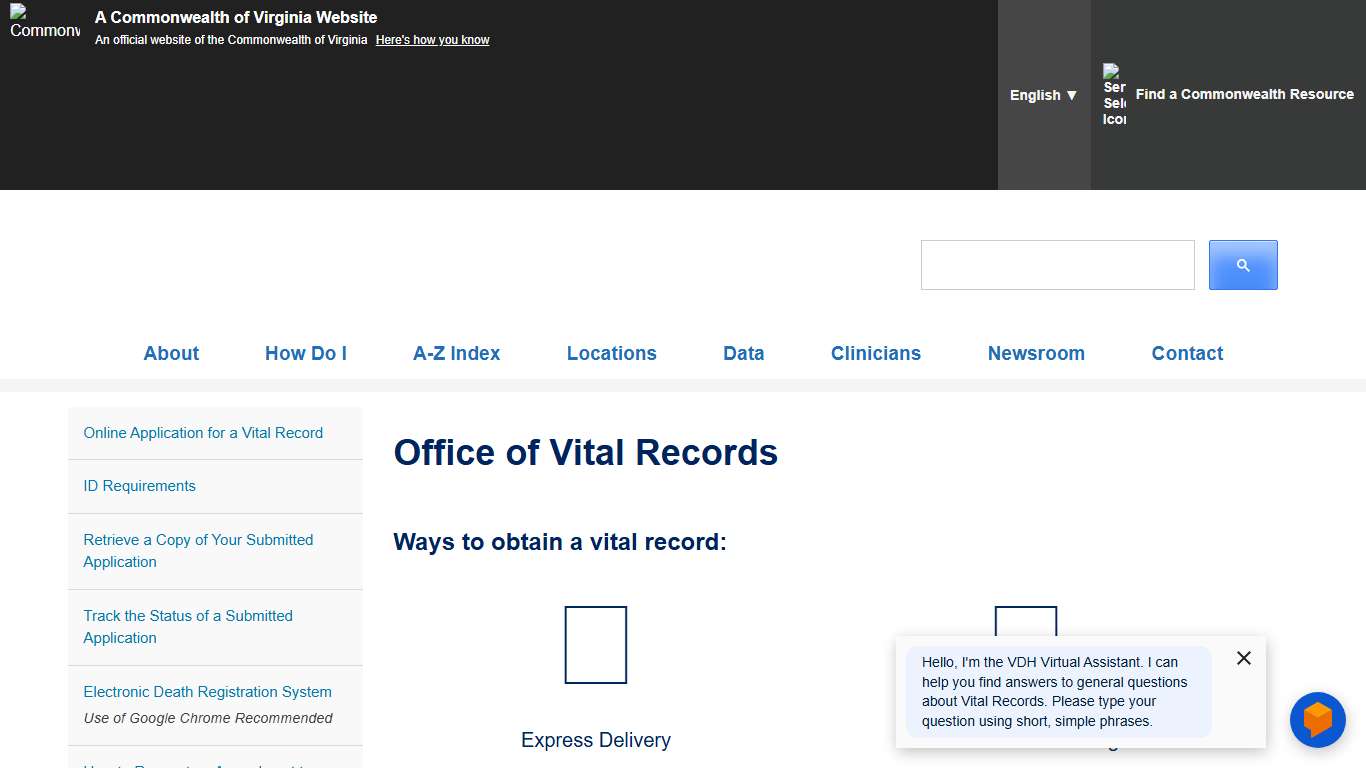Open the A-Z Index dropdown
Image resolution: width=1366 pixels, height=768 pixels.
click(x=456, y=353)
